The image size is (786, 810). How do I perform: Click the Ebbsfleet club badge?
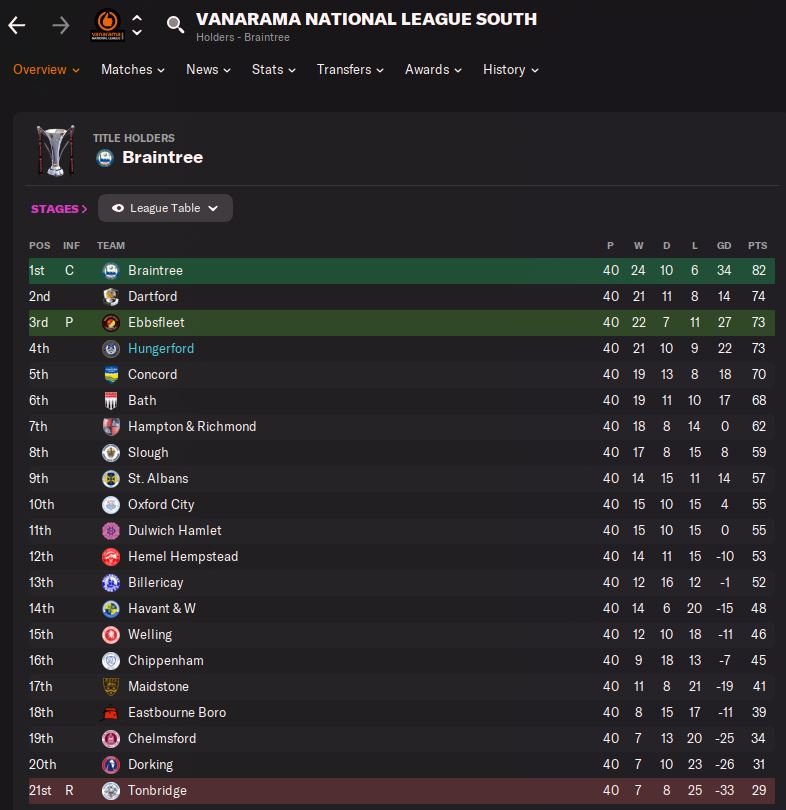pos(111,323)
